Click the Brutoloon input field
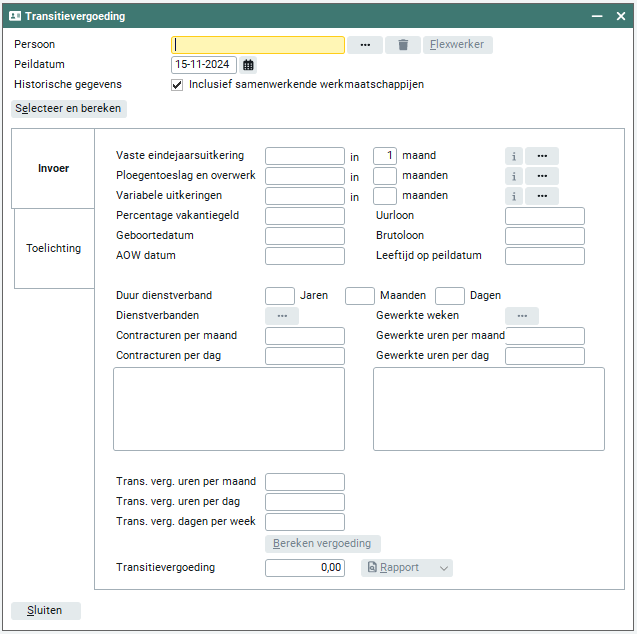The height and width of the screenshot is (634, 637). (x=544, y=236)
